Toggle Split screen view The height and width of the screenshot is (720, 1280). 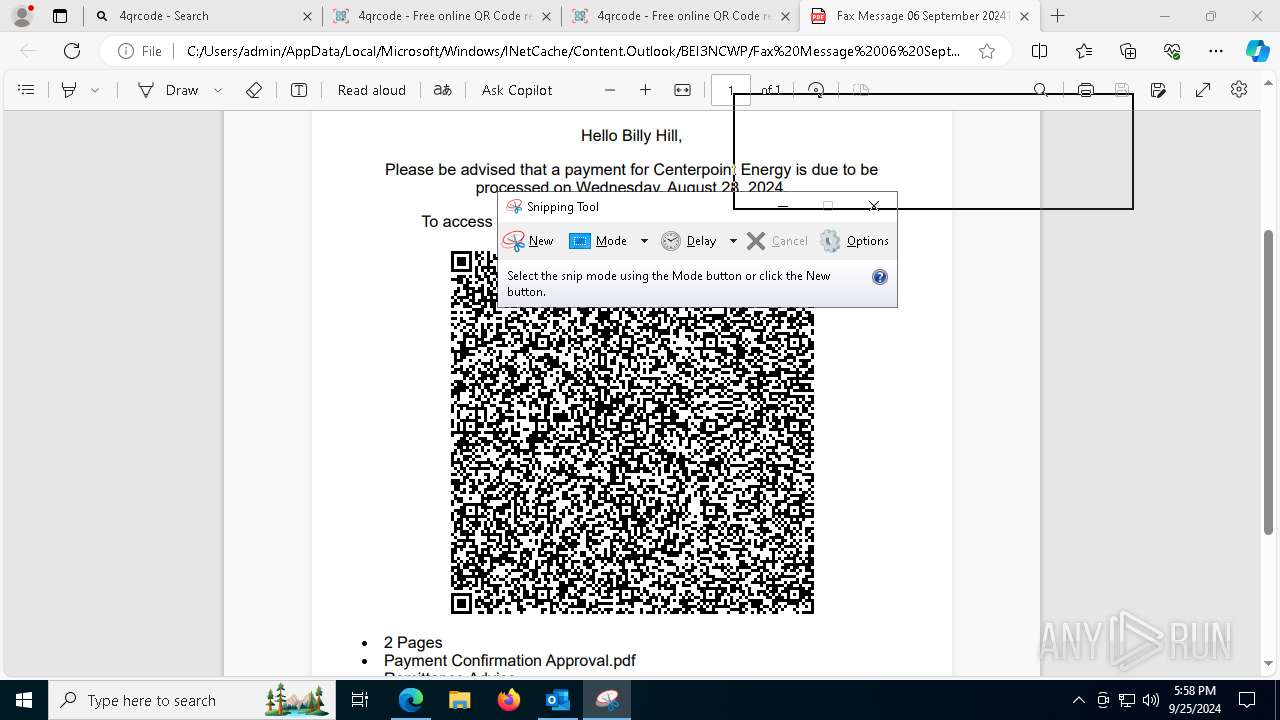click(x=1039, y=51)
